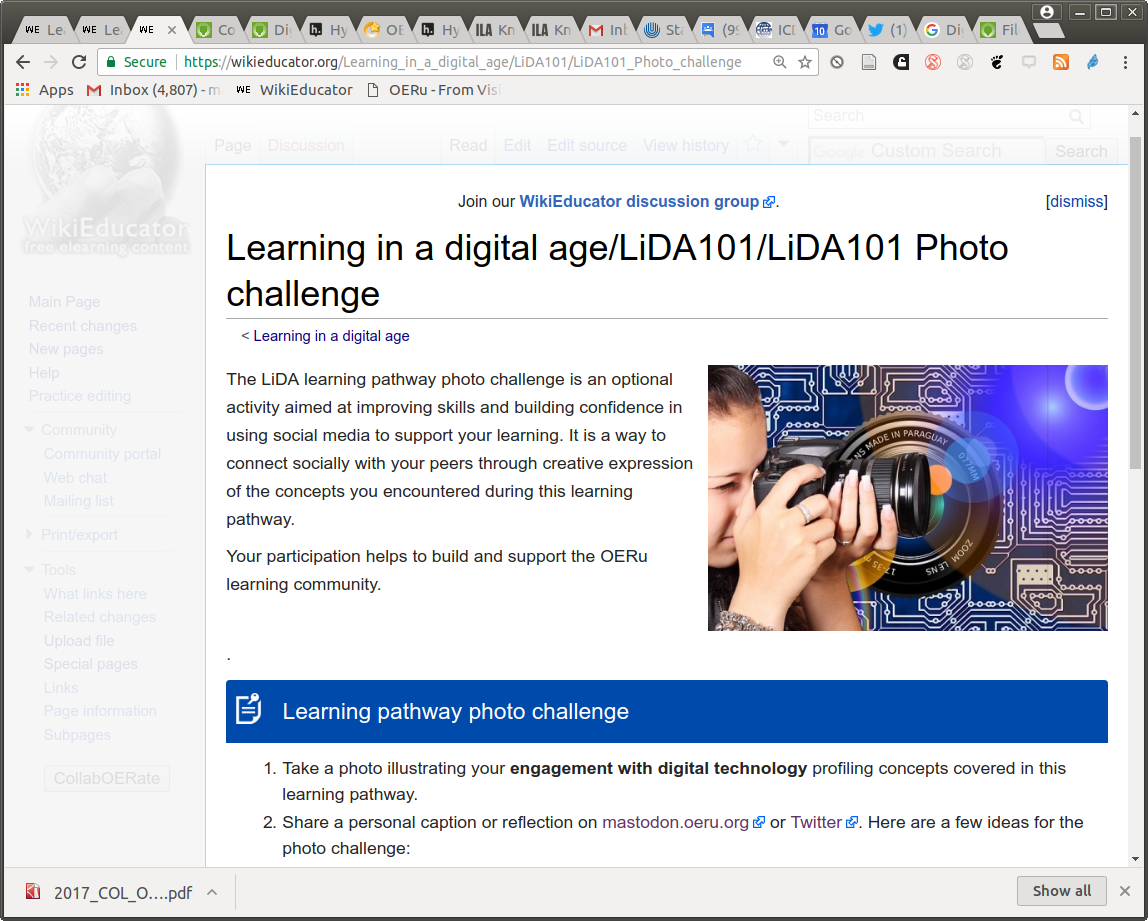
Task: Click the open padlock extension icon
Action: [x=900, y=62]
